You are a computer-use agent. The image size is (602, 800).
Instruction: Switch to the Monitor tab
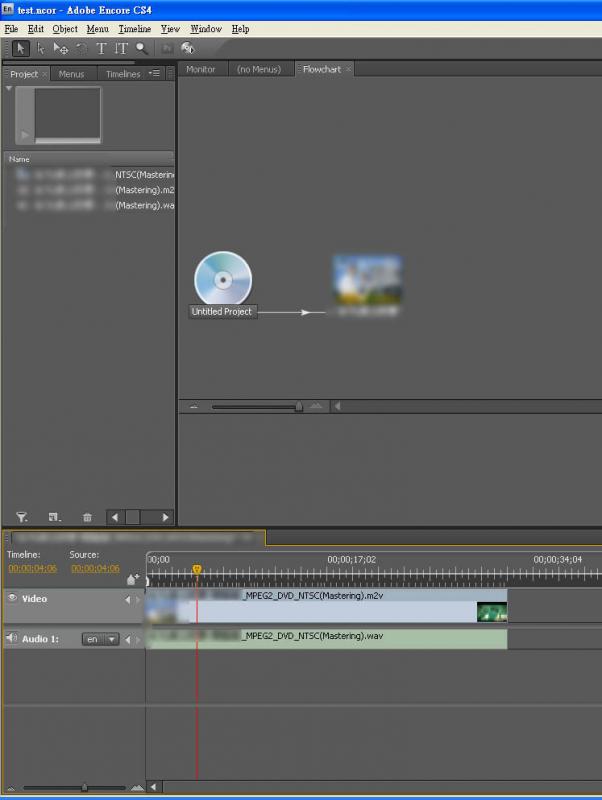201,70
